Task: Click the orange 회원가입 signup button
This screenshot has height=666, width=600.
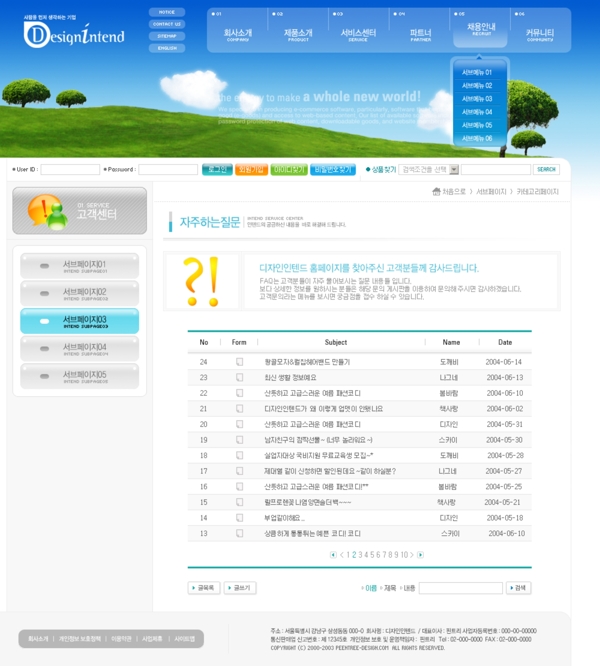Action: click(x=251, y=169)
